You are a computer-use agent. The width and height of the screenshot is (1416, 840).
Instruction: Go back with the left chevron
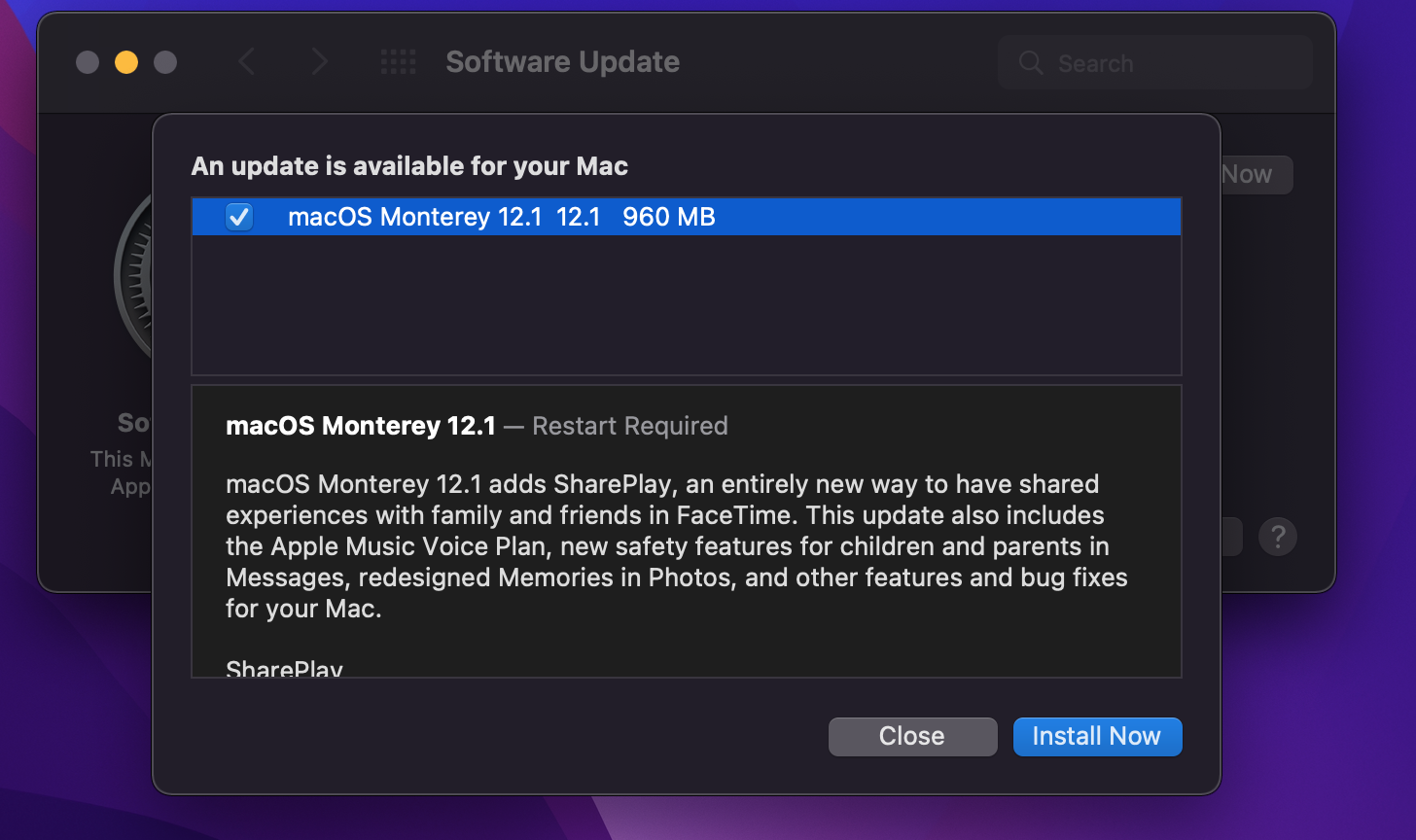247,62
